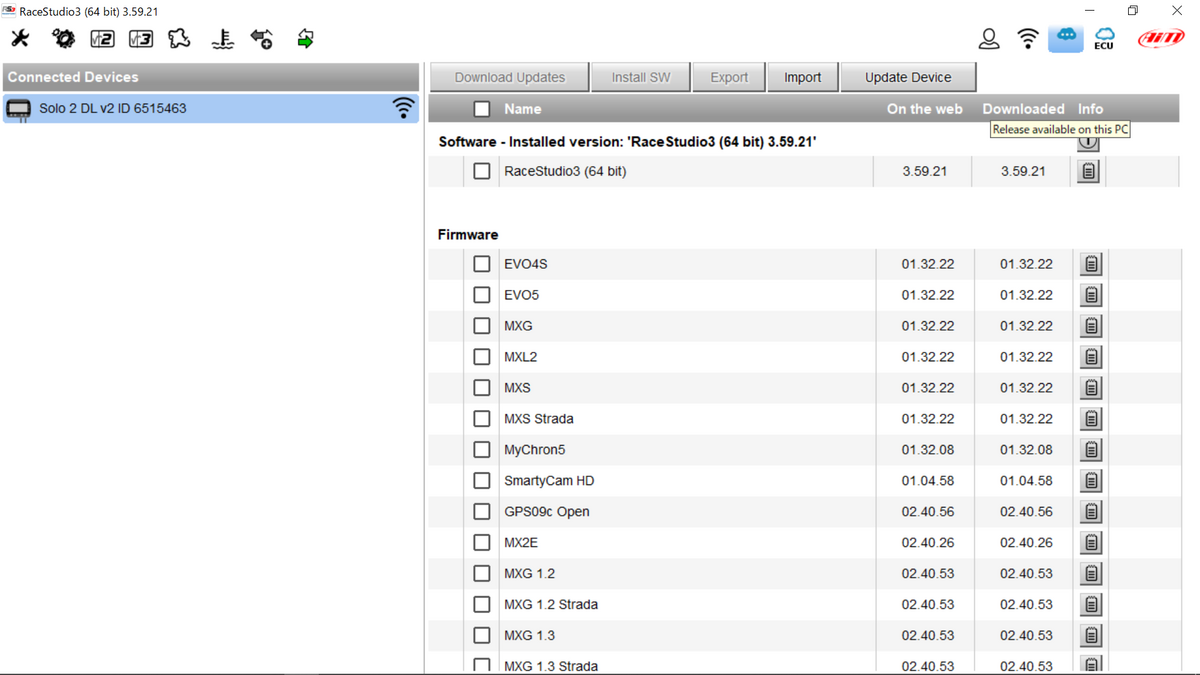This screenshot has width=1200, height=675.
Task: Check the RaceStudio3 (64 bit) checkbox
Action: point(482,171)
